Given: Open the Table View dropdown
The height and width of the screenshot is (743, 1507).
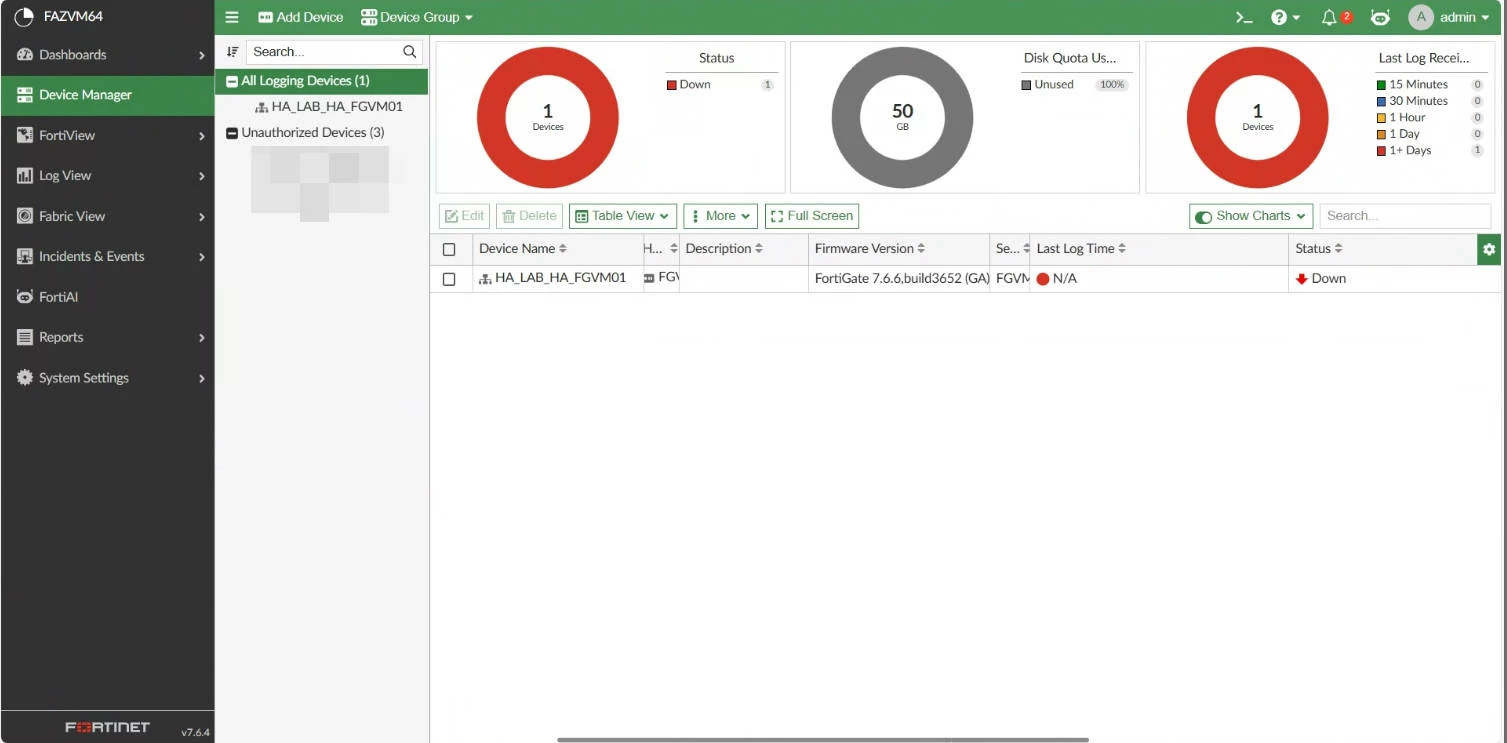Looking at the screenshot, I should (x=623, y=216).
